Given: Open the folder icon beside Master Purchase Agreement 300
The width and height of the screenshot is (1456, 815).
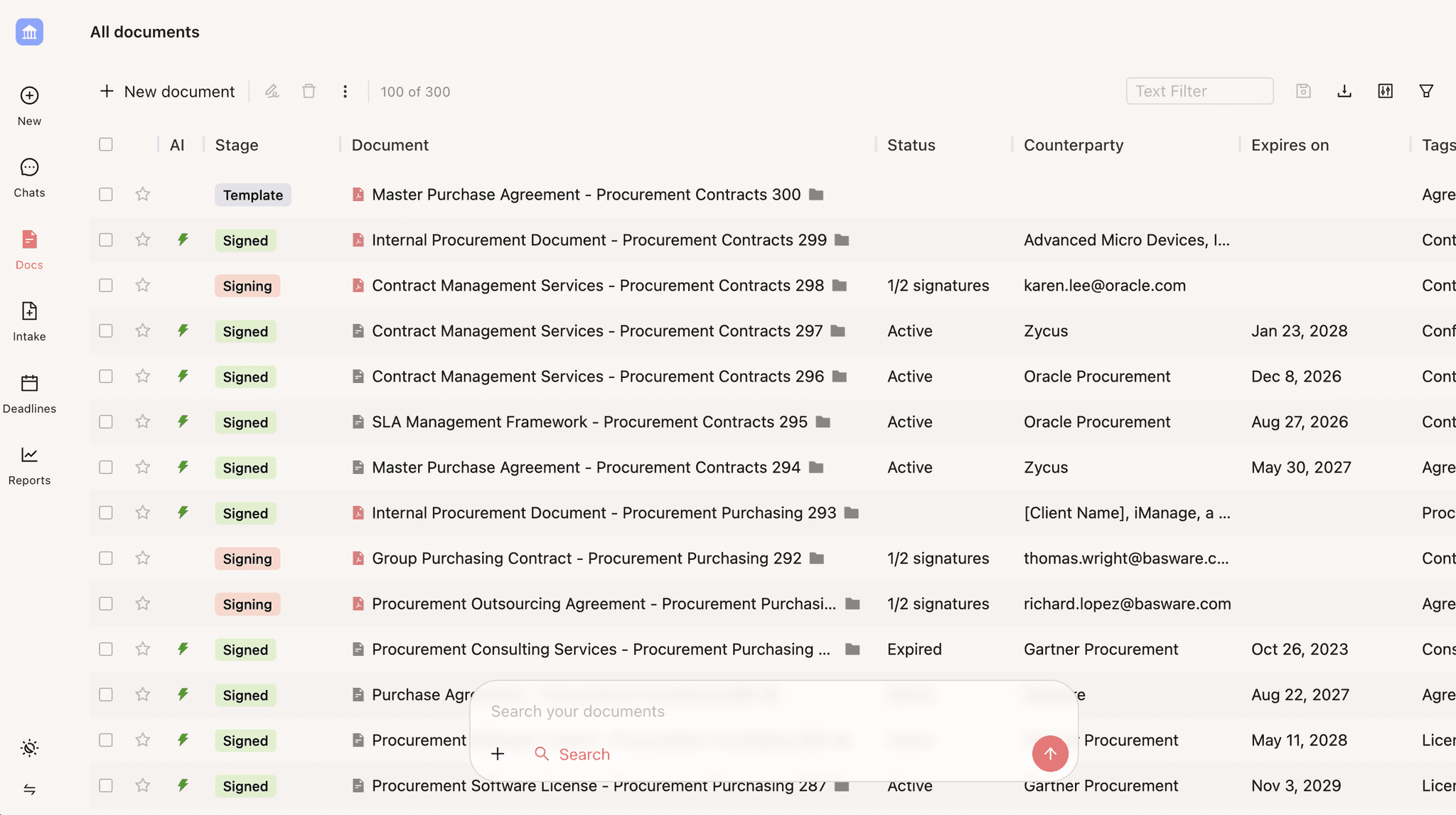Looking at the screenshot, I should point(815,194).
